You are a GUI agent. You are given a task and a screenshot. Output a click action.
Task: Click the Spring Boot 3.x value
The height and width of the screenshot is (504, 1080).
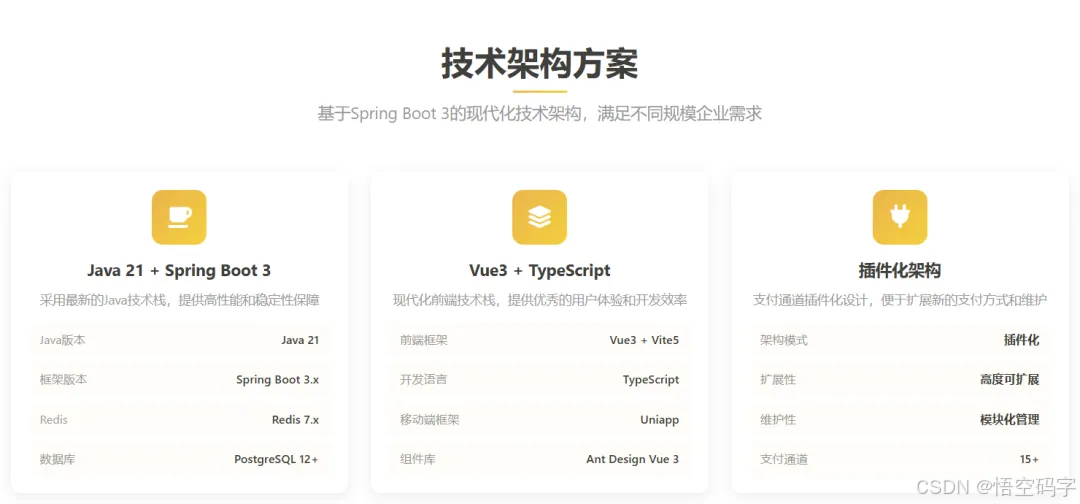[278, 379]
